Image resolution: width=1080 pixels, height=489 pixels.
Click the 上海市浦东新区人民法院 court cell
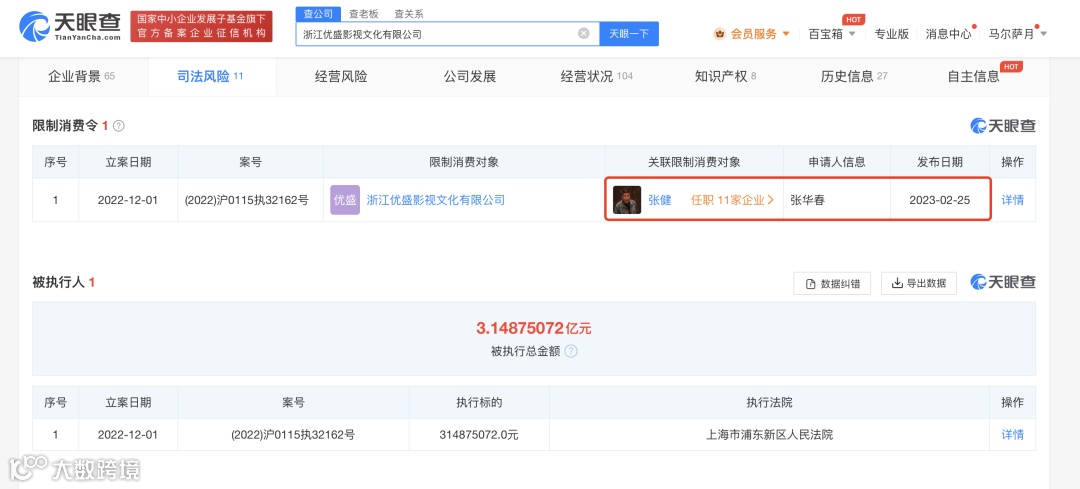point(770,435)
